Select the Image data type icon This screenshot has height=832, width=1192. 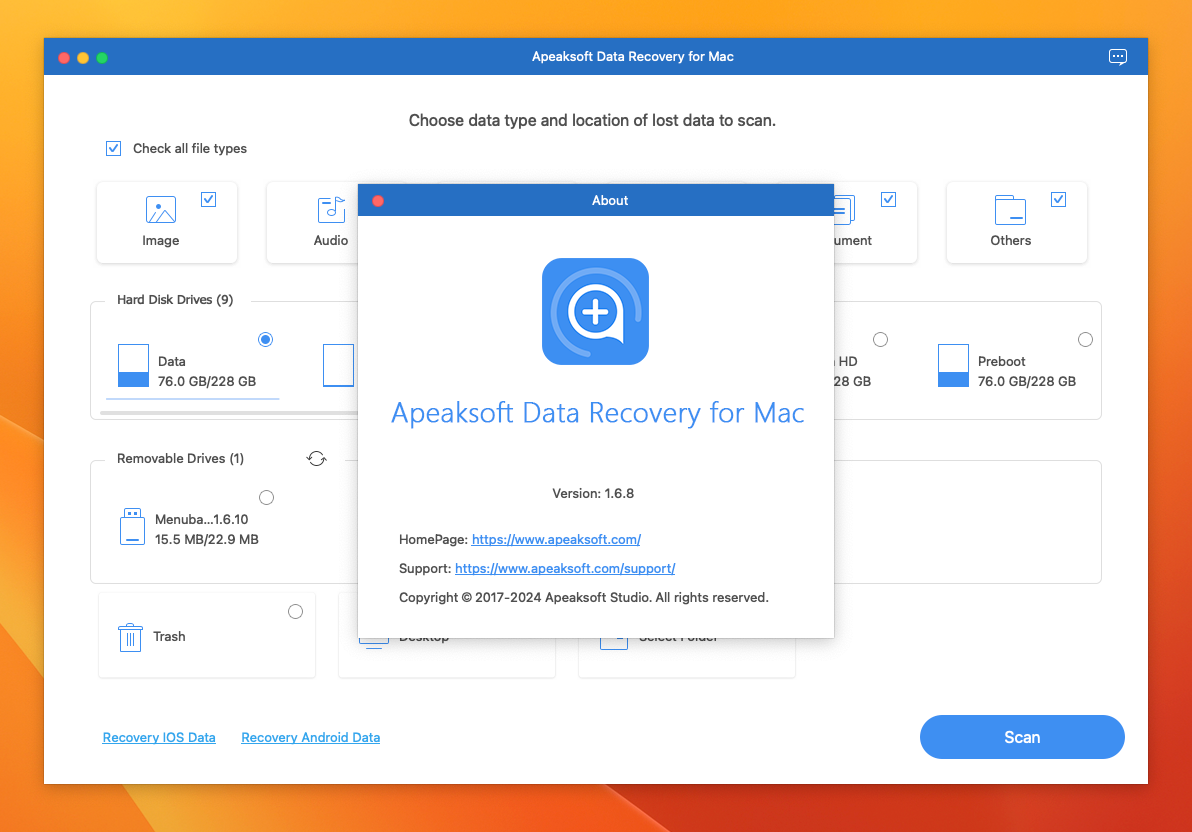[160, 210]
